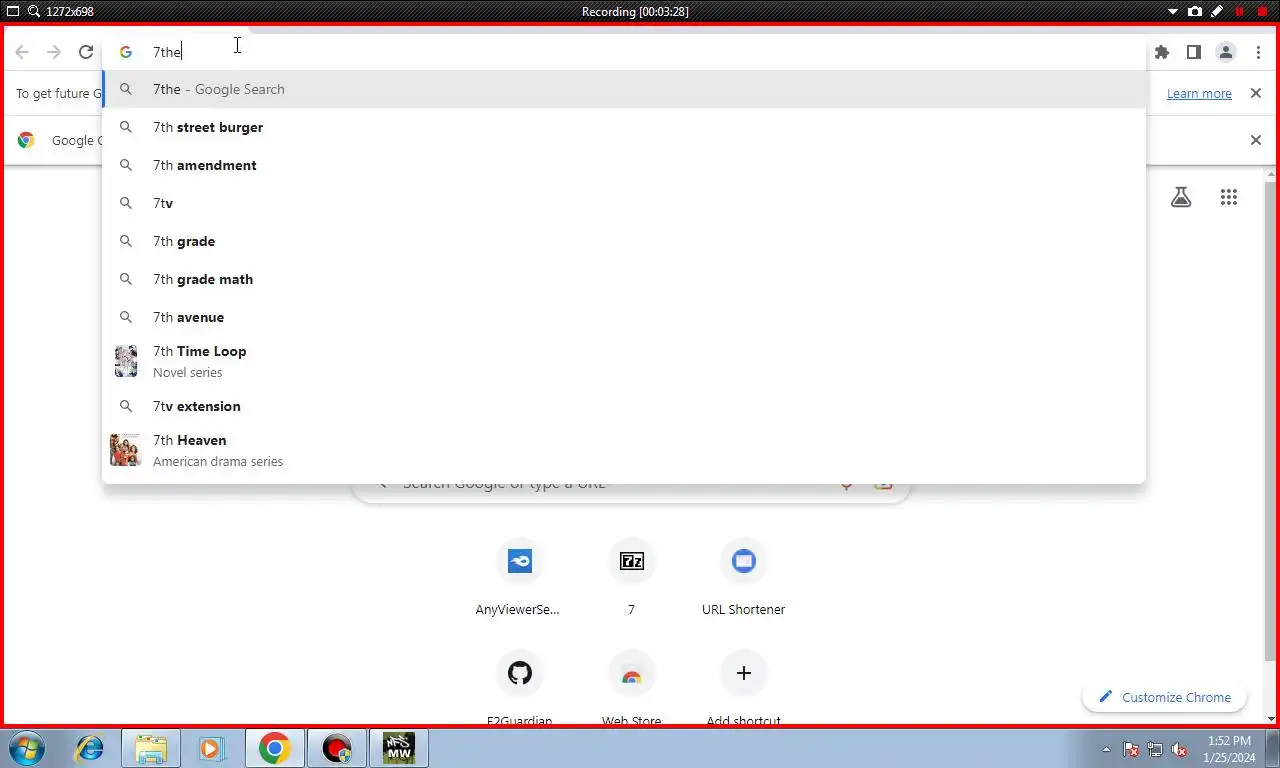Click inside the address bar text 7the
The width and height of the screenshot is (1280, 768).
point(166,52)
